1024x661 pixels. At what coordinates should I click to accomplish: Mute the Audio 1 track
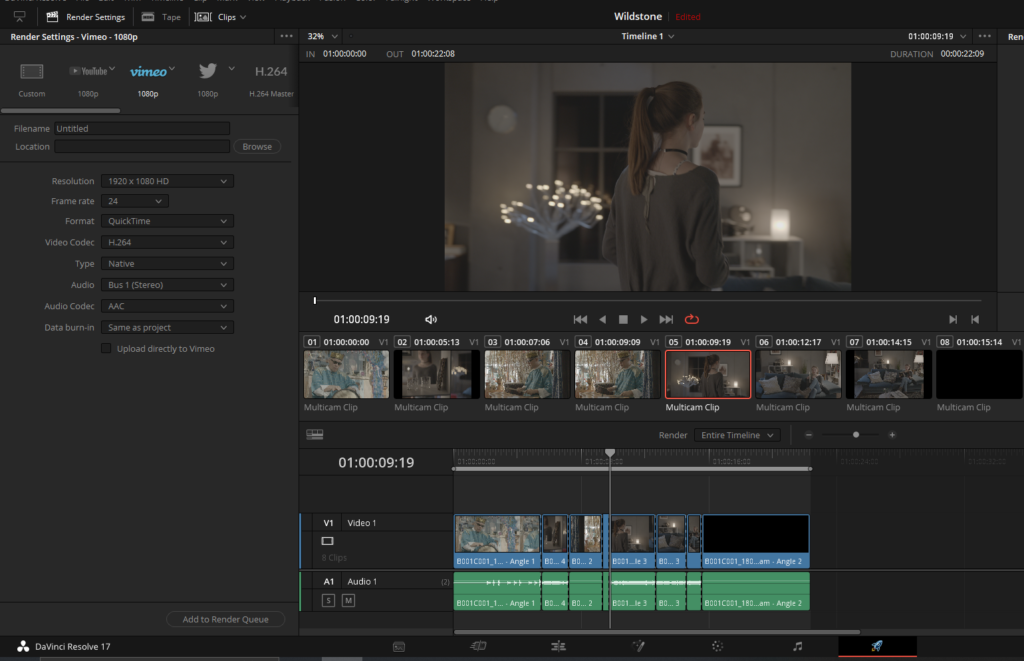click(x=349, y=600)
